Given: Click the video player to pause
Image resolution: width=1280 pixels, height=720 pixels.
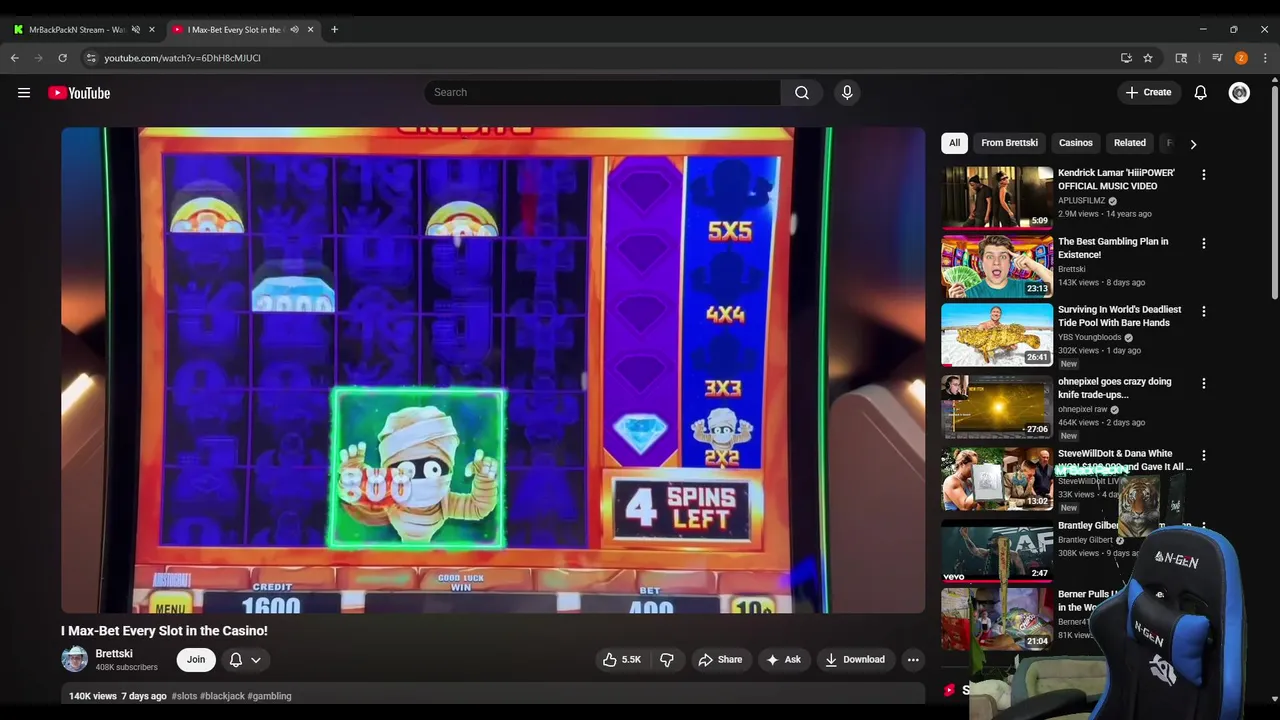Looking at the screenshot, I should pyautogui.click(x=493, y=370).
